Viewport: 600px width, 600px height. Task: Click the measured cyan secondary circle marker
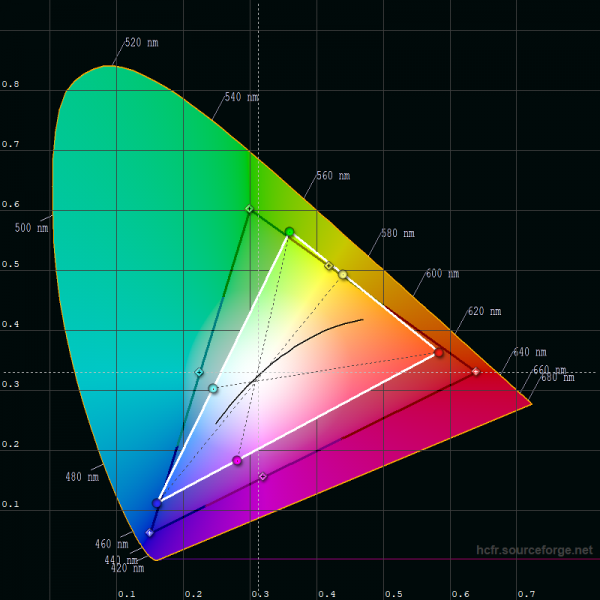[x=213, y=388]
